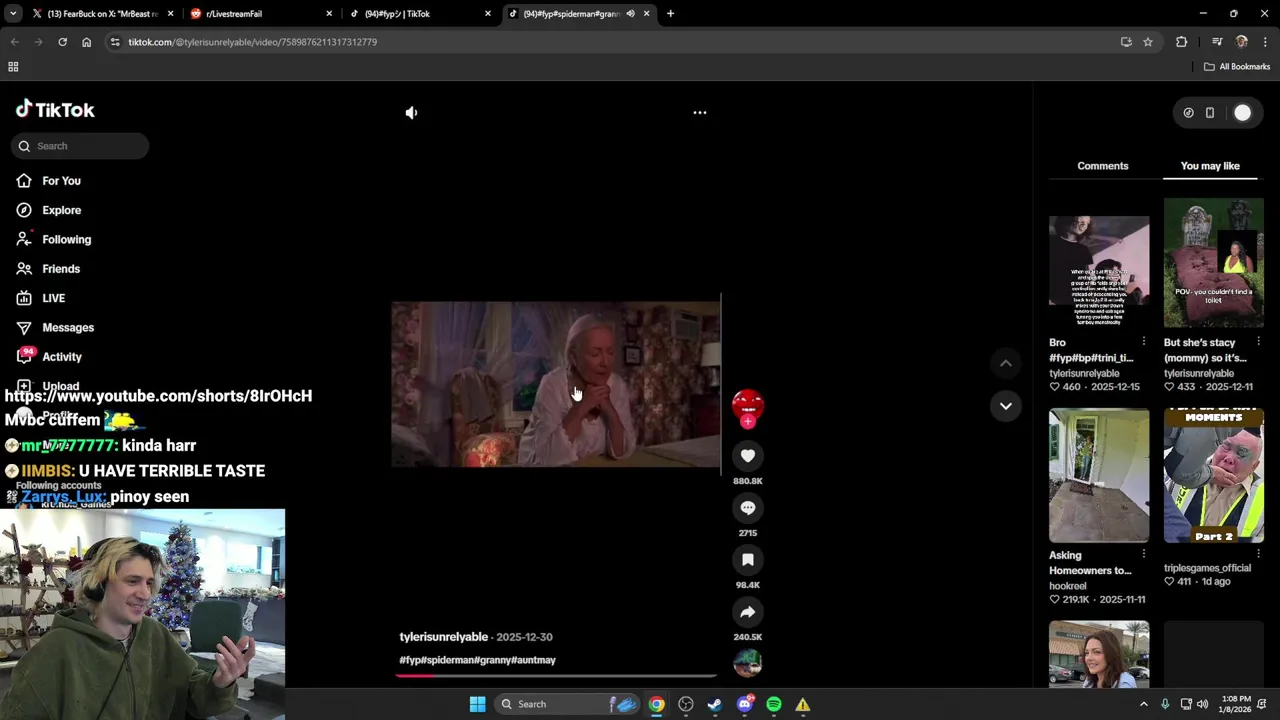Click the coin icon at top right
The height and width of the screenshot is (720, 1280).
click(1188, 113)
